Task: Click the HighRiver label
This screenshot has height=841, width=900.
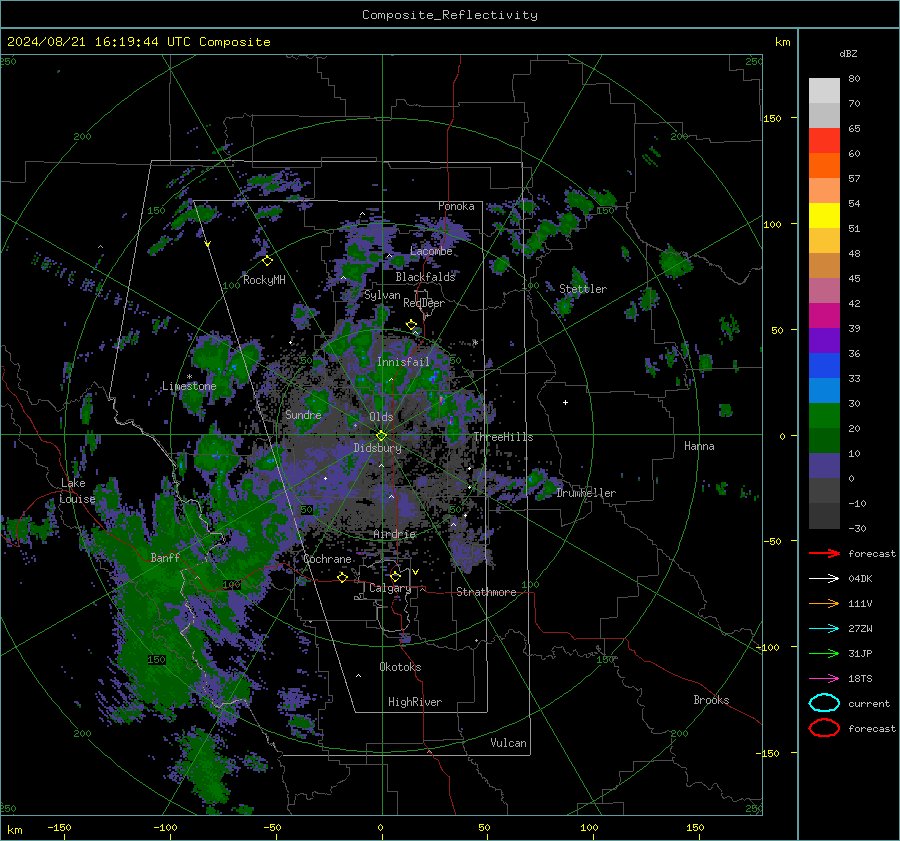Action: click(415, 702)
